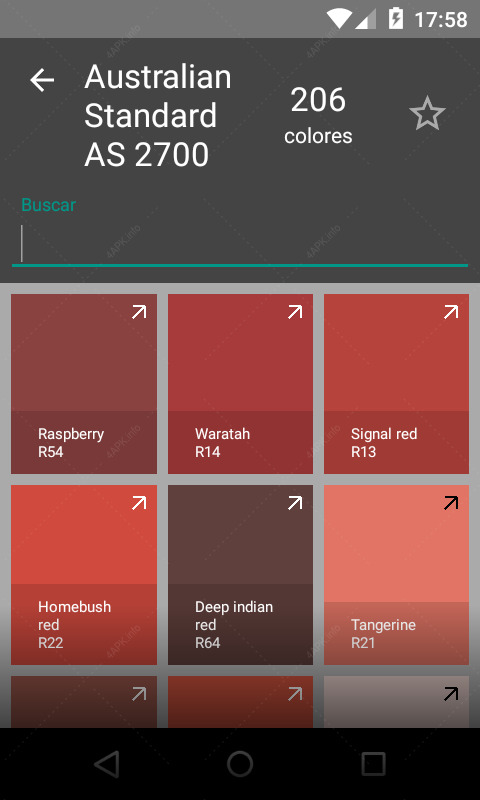The height and width of the screenshot is (800, 480).
Task: Tap the recent apps square button
Action: (373, 764)
